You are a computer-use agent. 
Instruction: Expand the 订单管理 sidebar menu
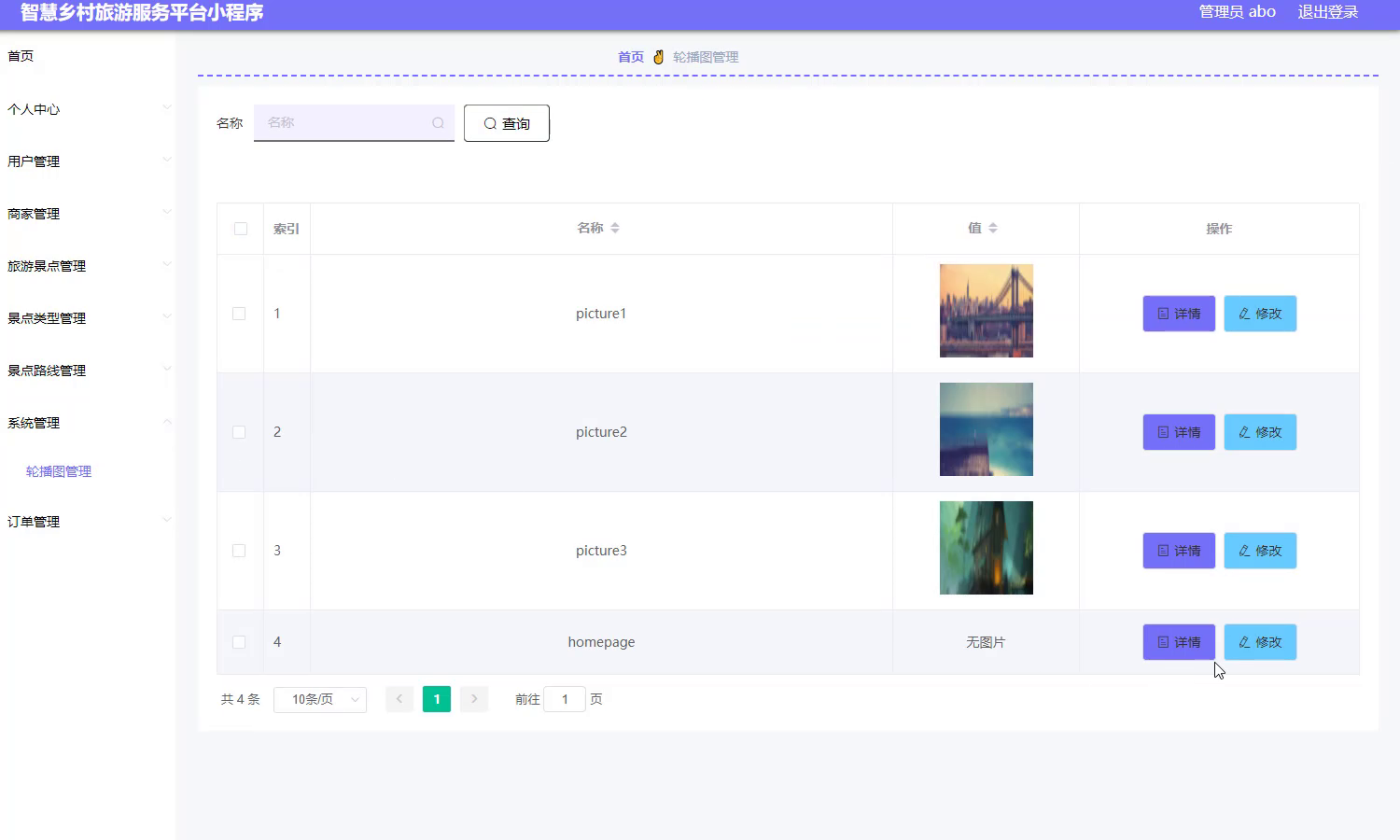click(88, 522)
